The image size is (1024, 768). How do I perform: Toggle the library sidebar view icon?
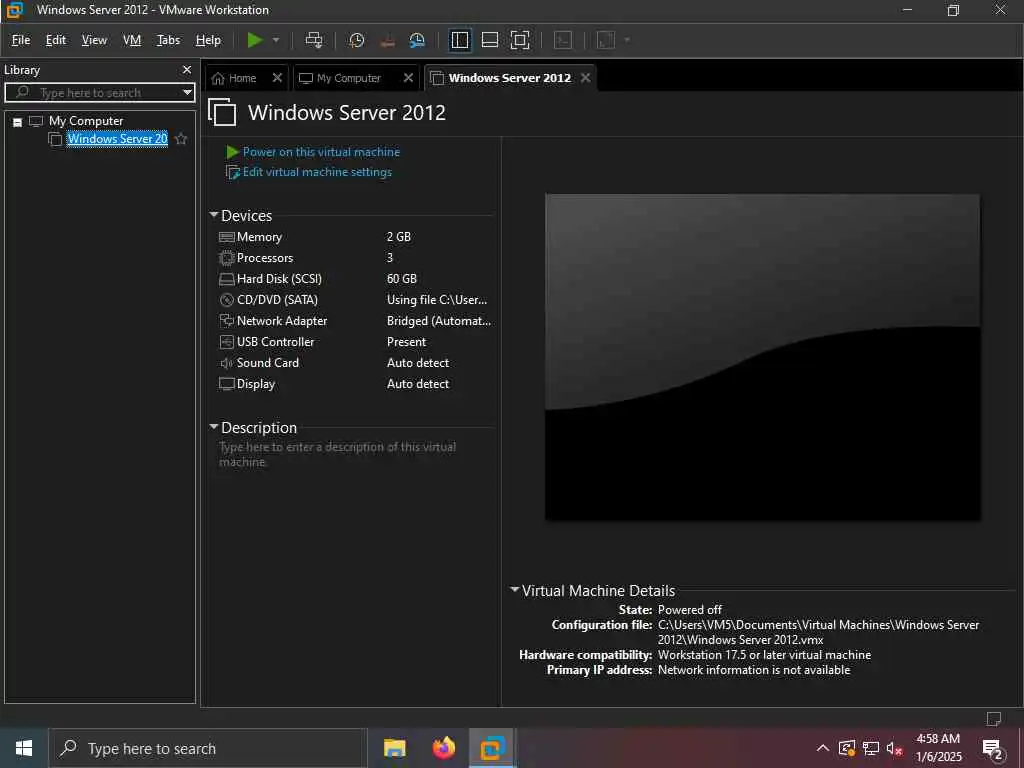tap(460, 40)
